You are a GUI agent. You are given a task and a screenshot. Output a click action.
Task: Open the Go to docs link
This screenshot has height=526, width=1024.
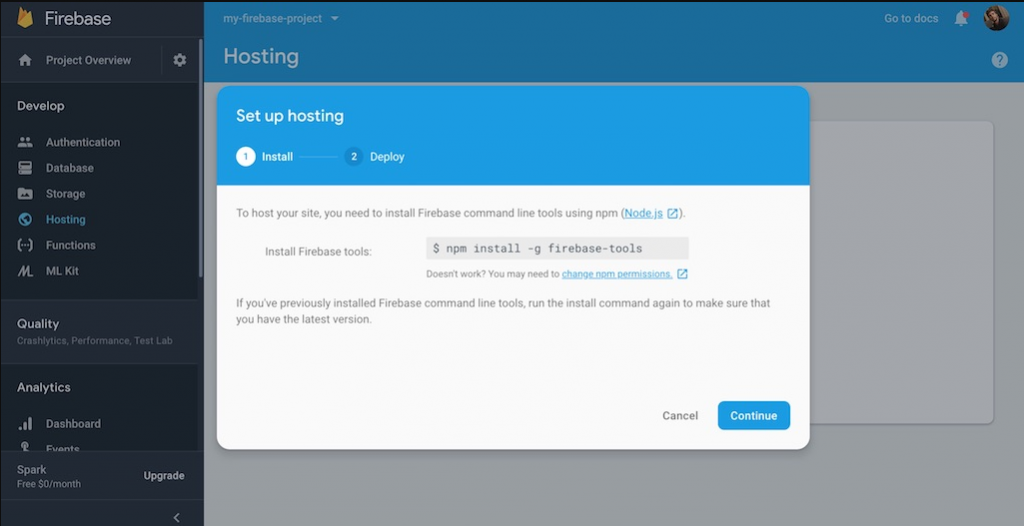coord(911,18)
